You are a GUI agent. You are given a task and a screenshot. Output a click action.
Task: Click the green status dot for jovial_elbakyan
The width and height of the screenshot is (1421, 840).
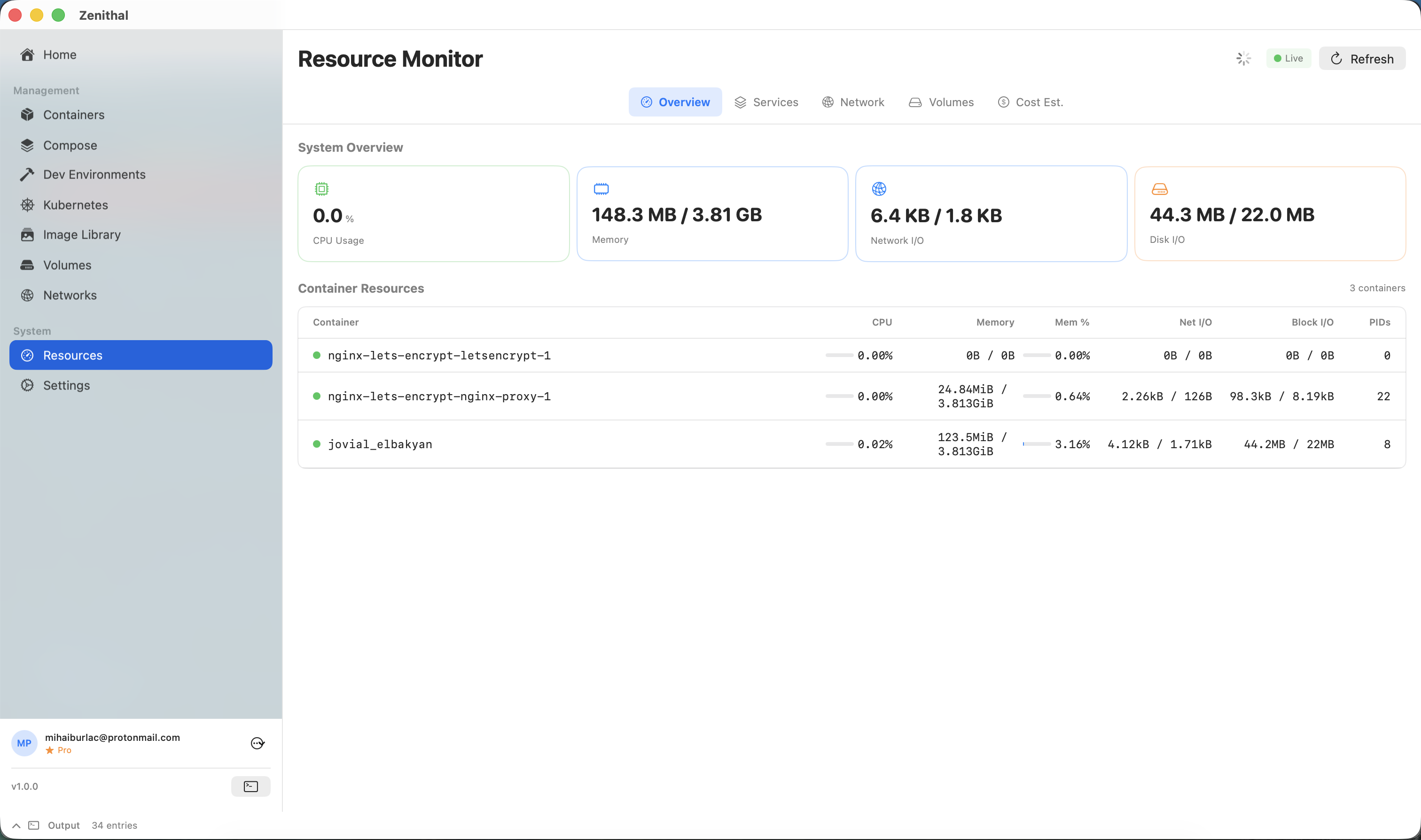coord(316,444)
